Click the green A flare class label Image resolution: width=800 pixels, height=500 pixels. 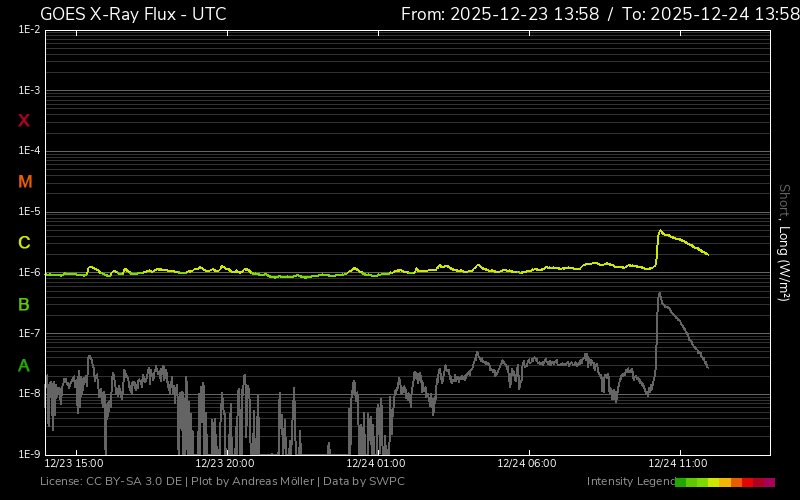(x=24, y=365)
